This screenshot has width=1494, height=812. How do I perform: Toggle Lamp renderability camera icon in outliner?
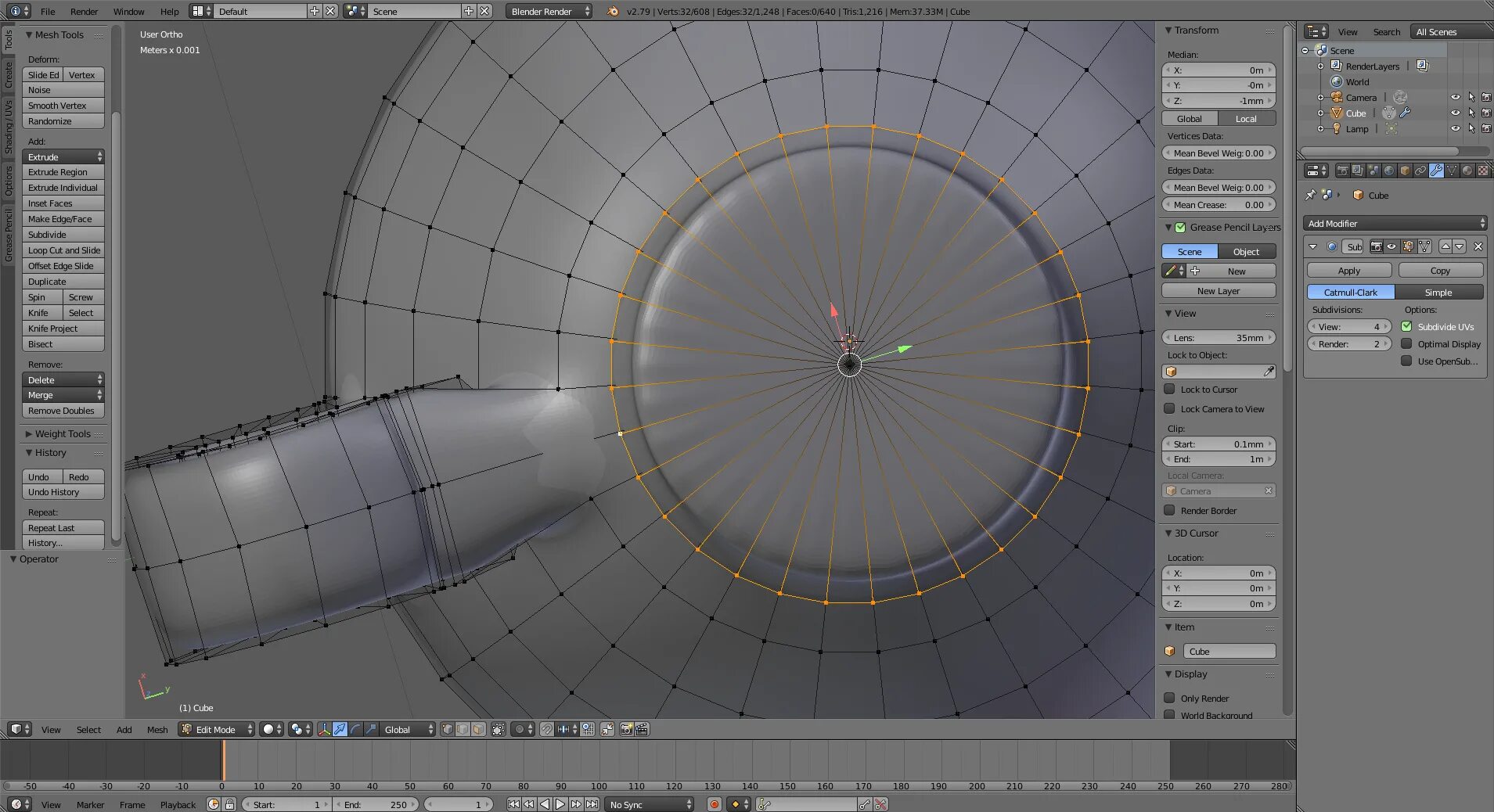click(1486, 129)
